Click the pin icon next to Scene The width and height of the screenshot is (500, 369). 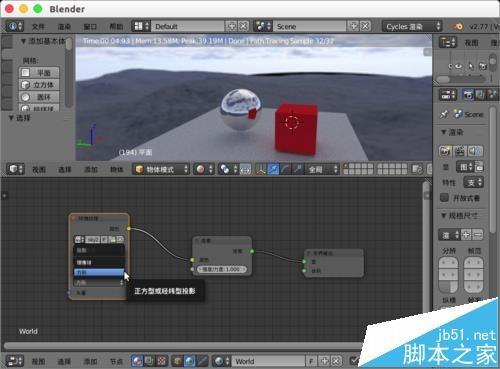pos(444,115)
